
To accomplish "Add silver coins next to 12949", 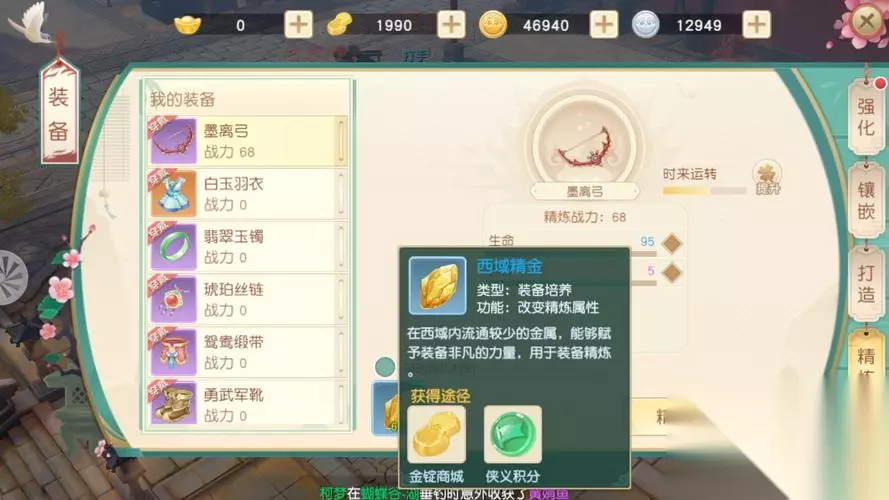I will click(756, 25).
